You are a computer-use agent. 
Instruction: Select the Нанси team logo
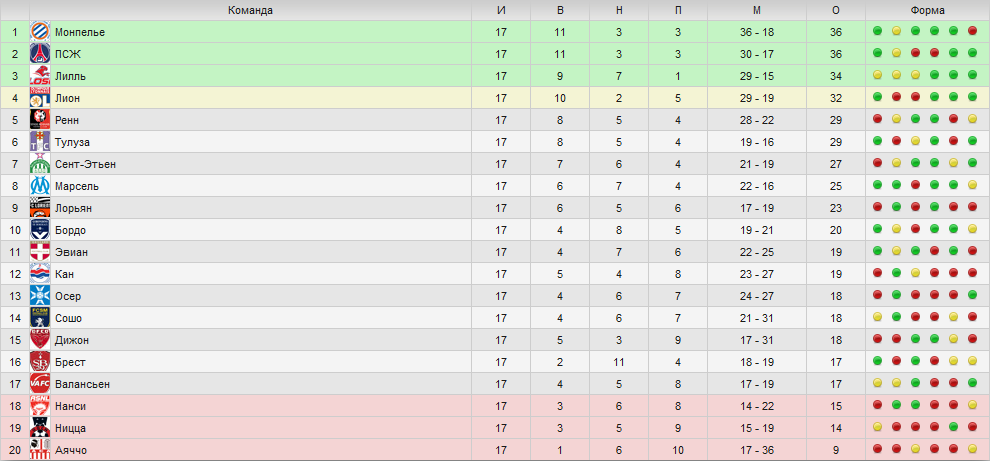(40, 406)
